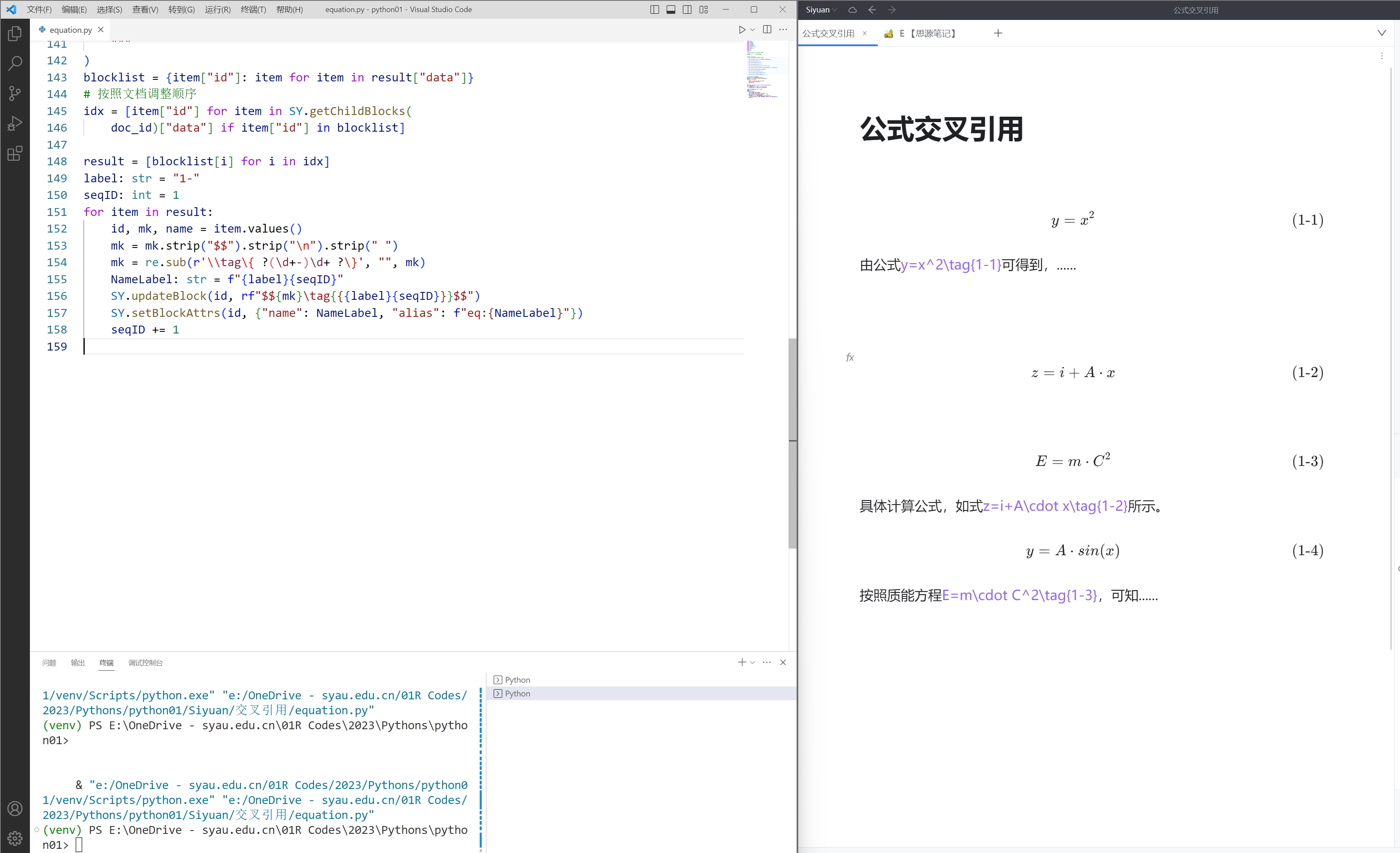Select second Python terminal in list
The width and height of the screenshot is (1400, 853).
click(517, 693)
